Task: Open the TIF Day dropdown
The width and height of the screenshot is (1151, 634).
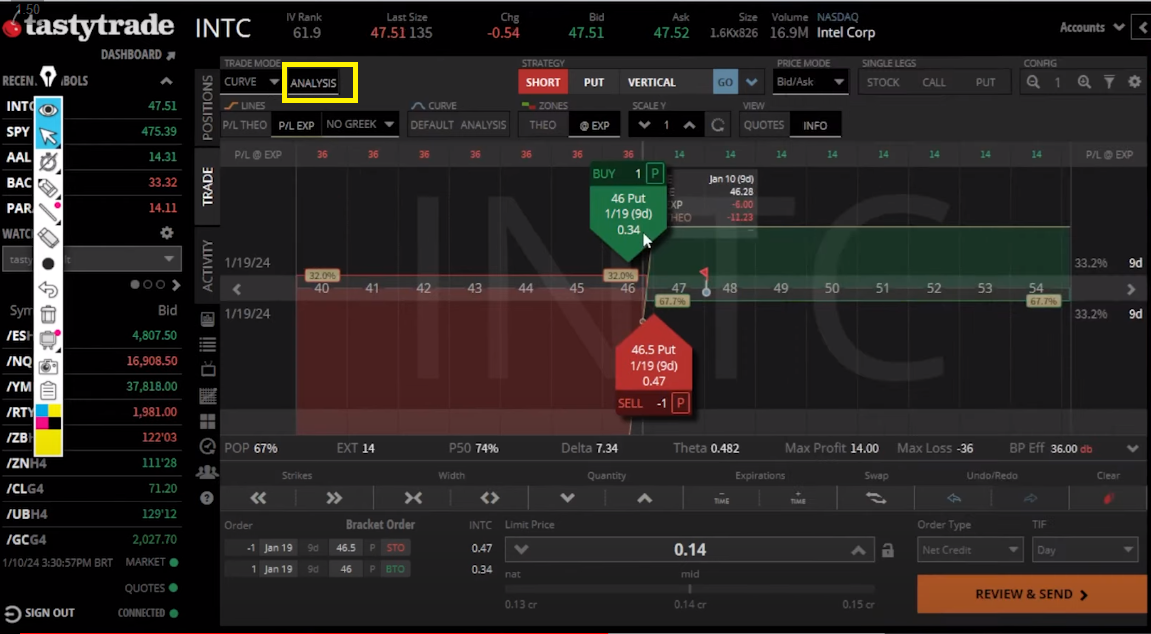Action: 1085,550
